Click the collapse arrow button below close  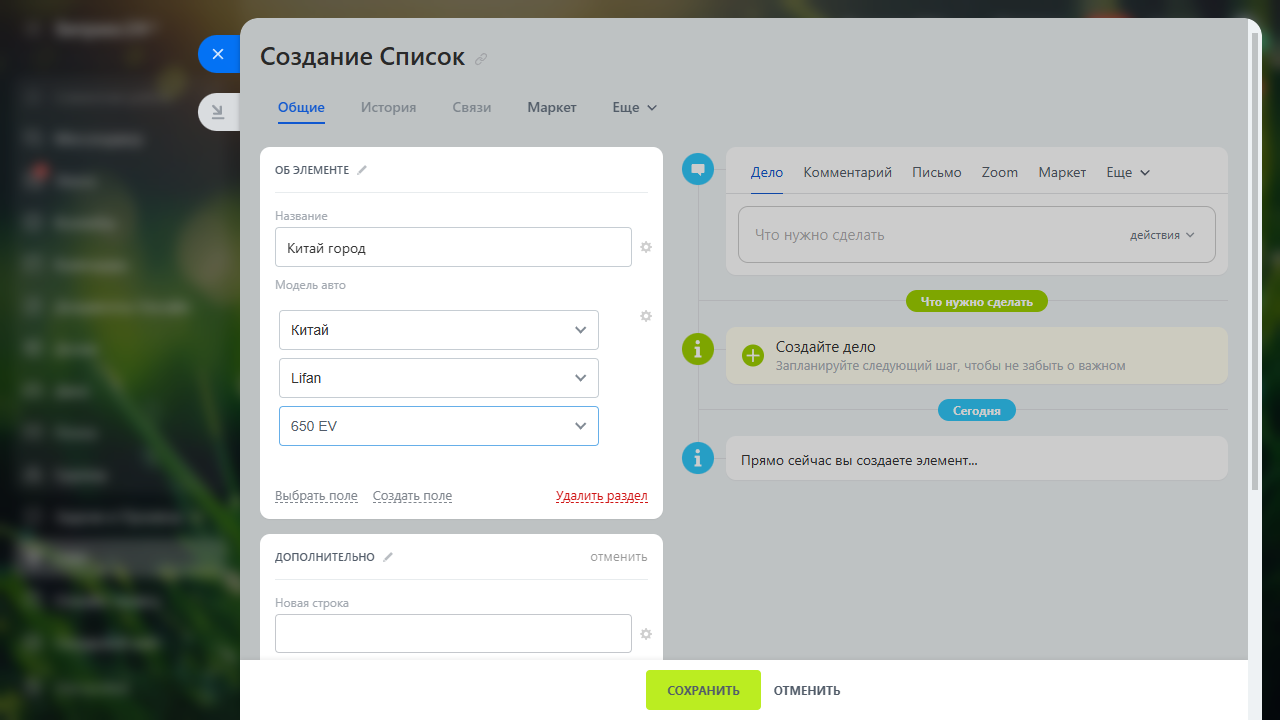(x=218, y=112)
